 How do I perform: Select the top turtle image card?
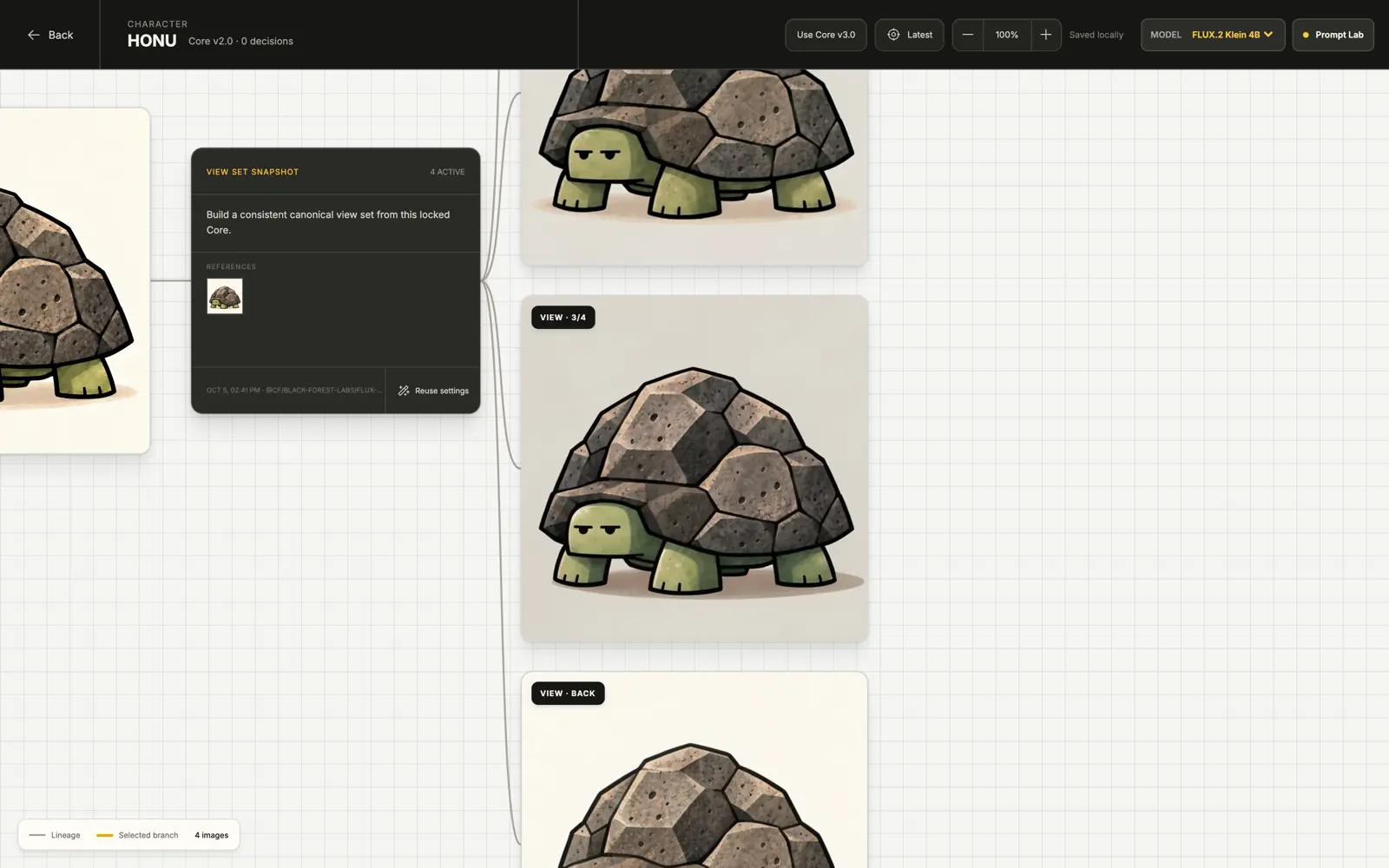[x=694, y=167]
